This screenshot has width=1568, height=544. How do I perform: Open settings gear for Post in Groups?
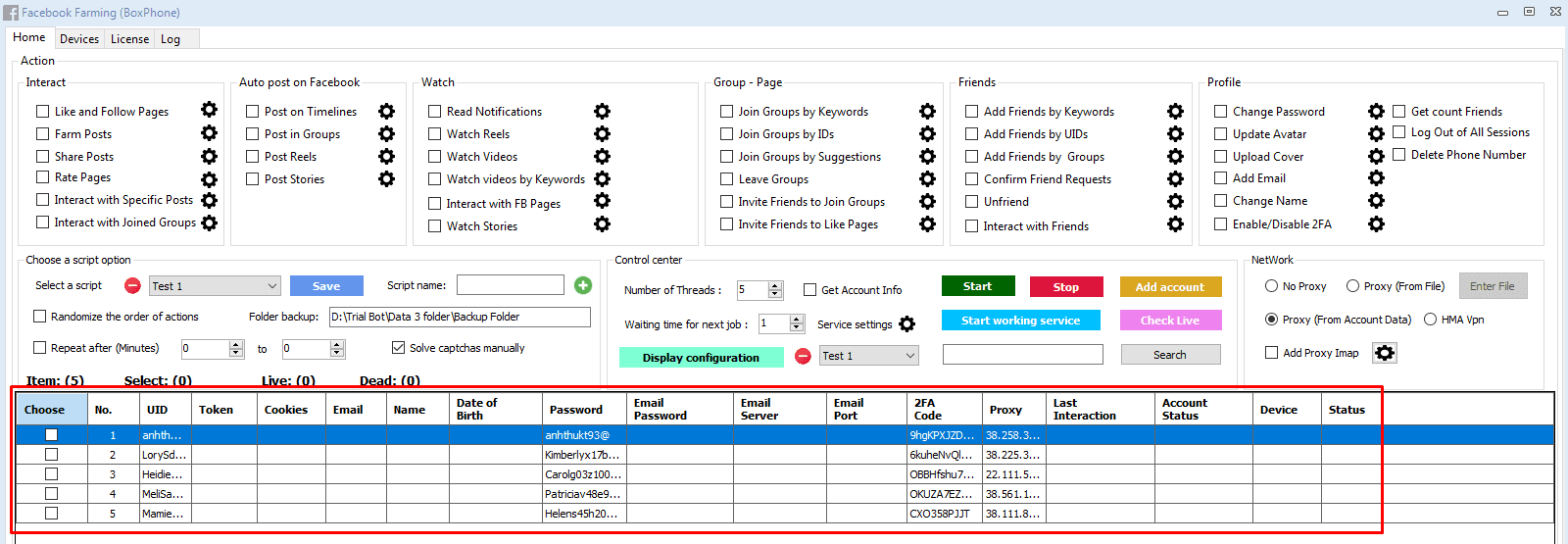[x=386, y=133]
